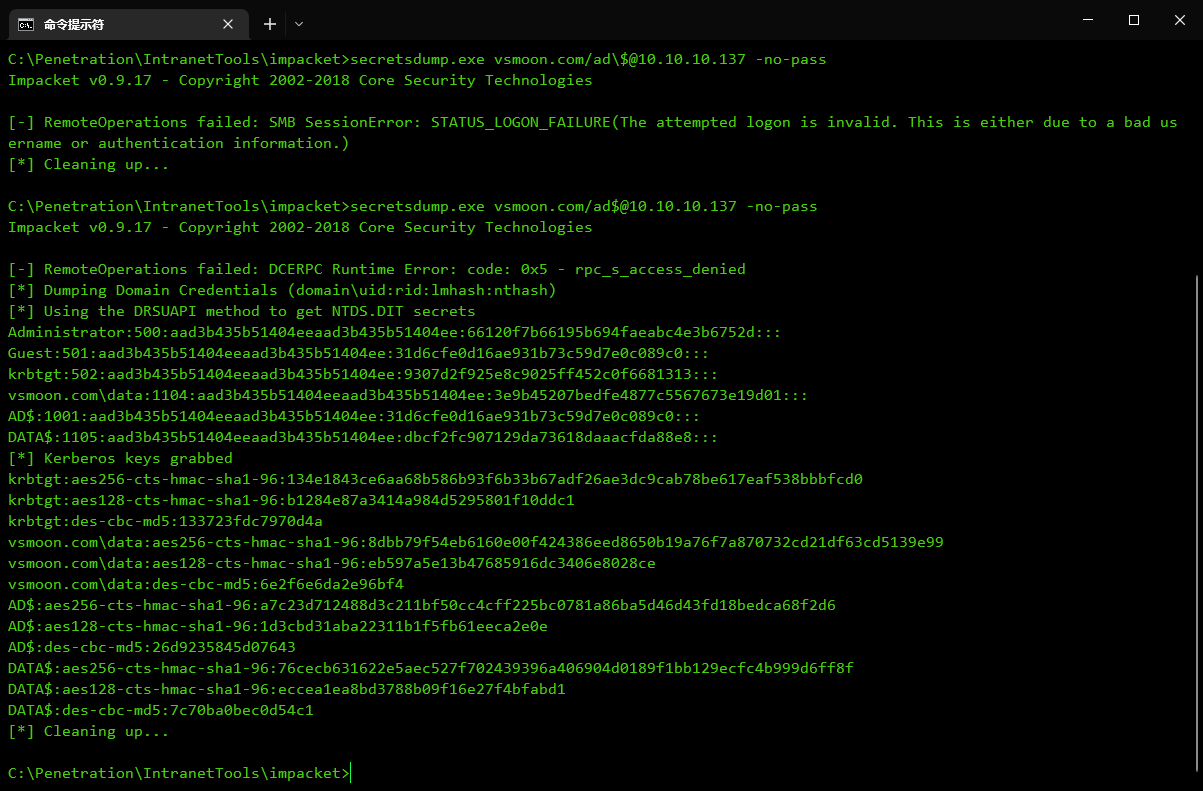This screenshot has height=791, width=1203.
Task: Click the final Cleaning up line
Action: coord(88,731)
